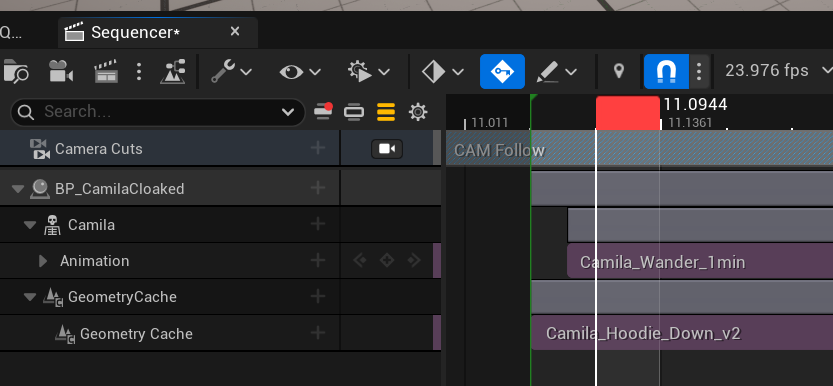
Task: Open the sequence hierarchy icon in toolbar
Action: (x=173, y=71)
